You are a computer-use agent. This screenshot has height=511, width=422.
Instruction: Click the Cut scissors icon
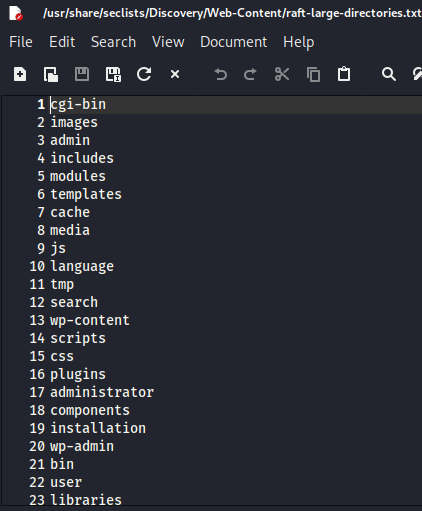(x=282, y=74)
